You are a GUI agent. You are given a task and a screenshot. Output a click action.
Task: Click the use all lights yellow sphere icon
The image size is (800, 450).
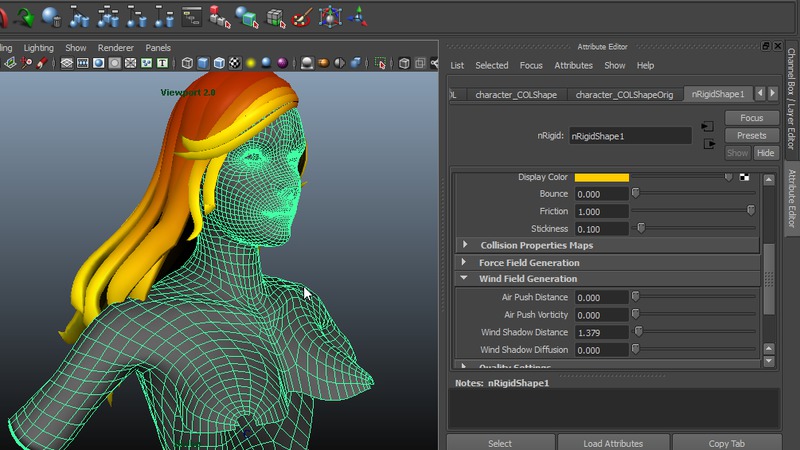click(x=252, y=63)
